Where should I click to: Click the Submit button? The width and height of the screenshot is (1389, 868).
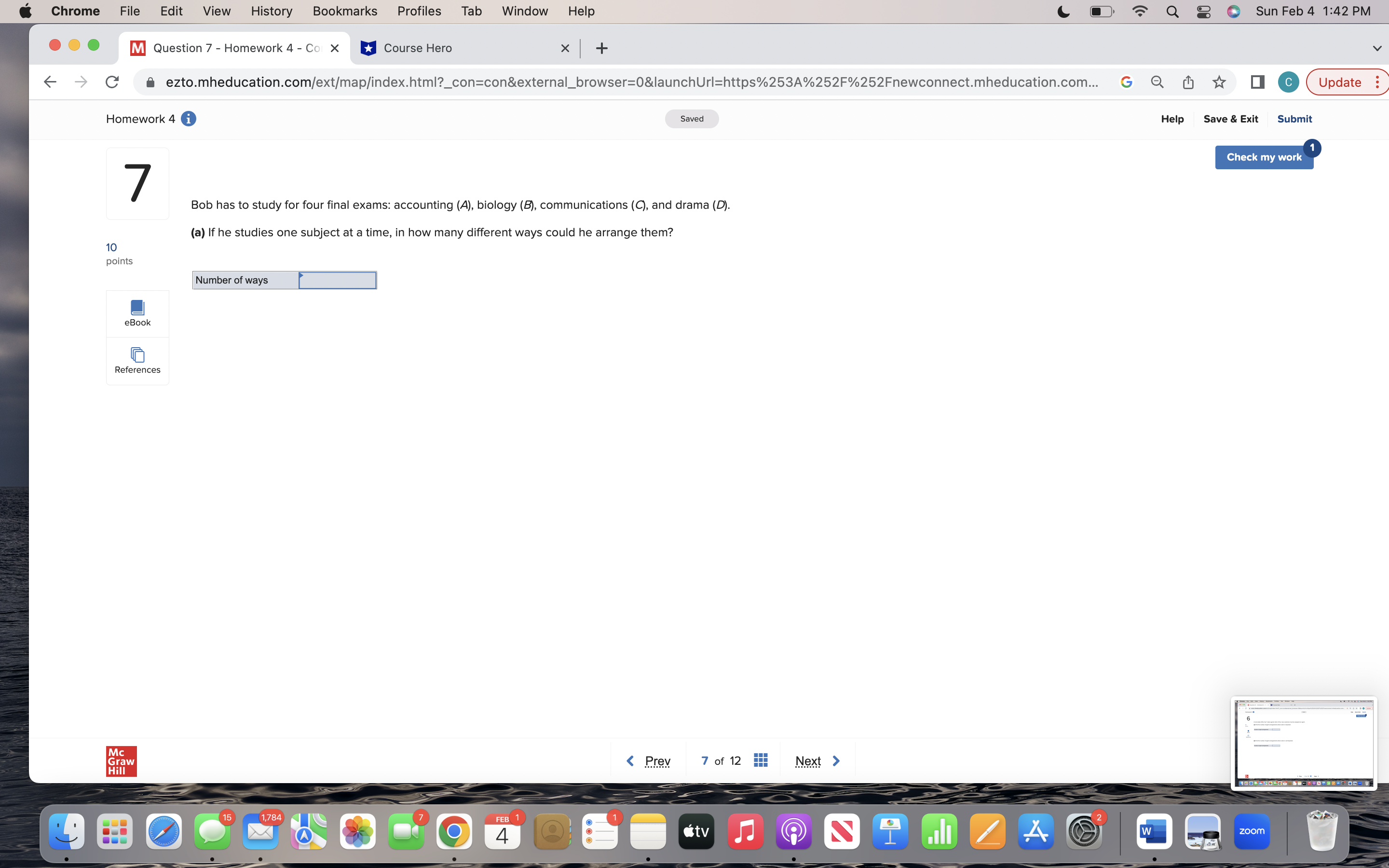click(1294, 119)
